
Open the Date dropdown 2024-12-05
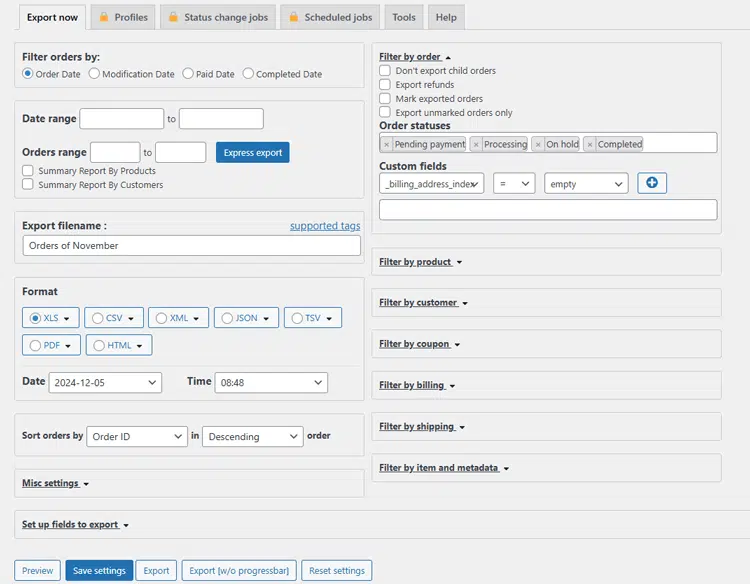105,383
